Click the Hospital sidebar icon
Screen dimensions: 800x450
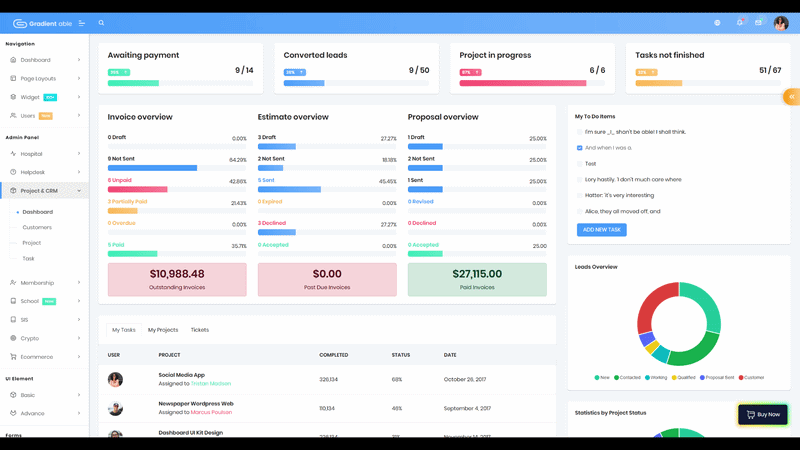click(13, 154)
